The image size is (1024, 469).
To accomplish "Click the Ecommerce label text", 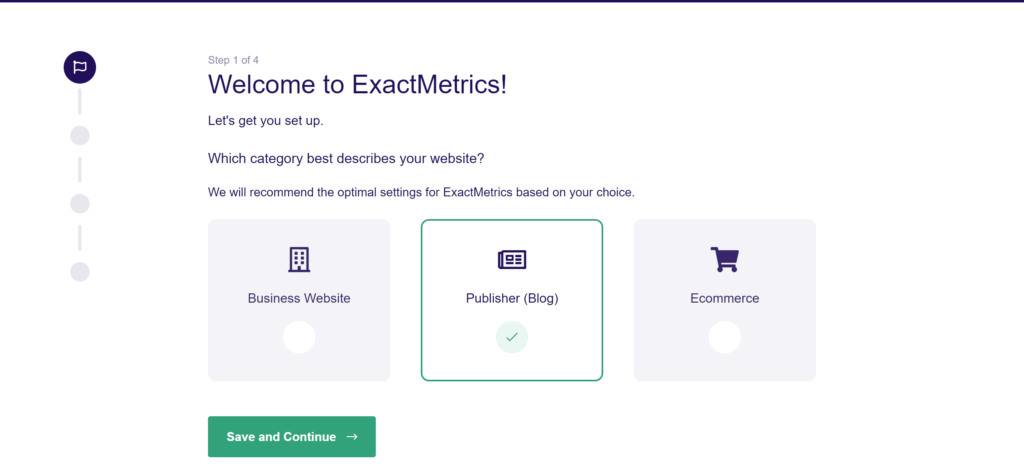I will pyautogui.click(x=725, y=299).
